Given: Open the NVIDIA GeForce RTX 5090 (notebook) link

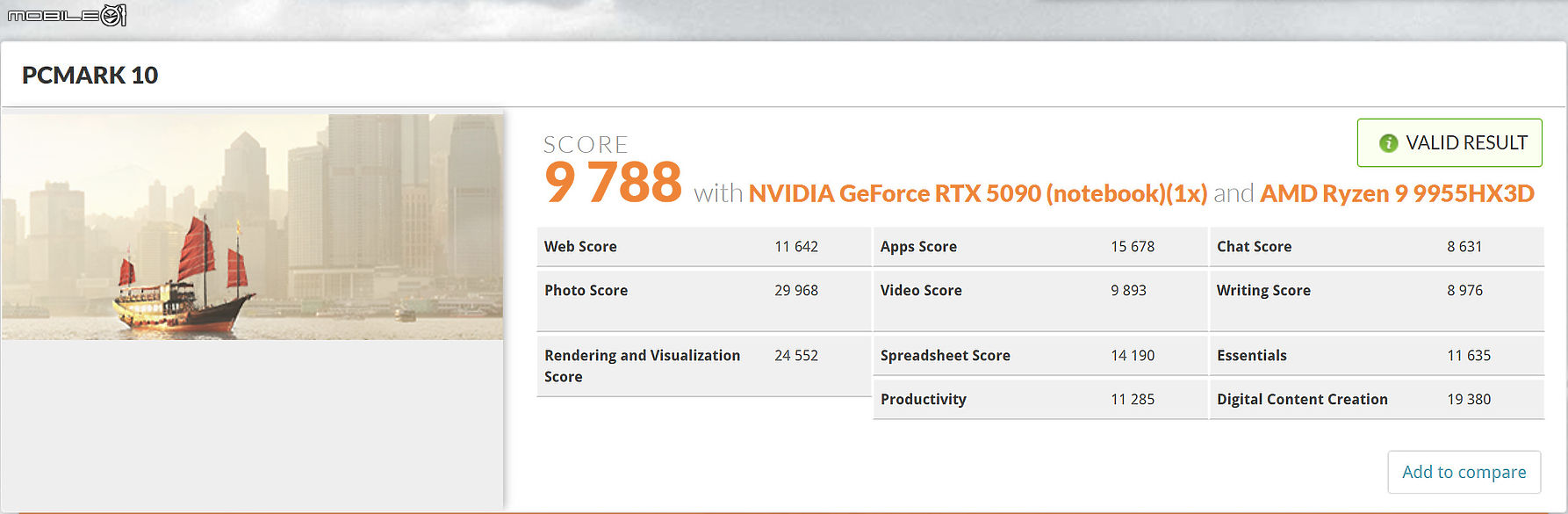Looking at the screenshot, I should (978, 193).
